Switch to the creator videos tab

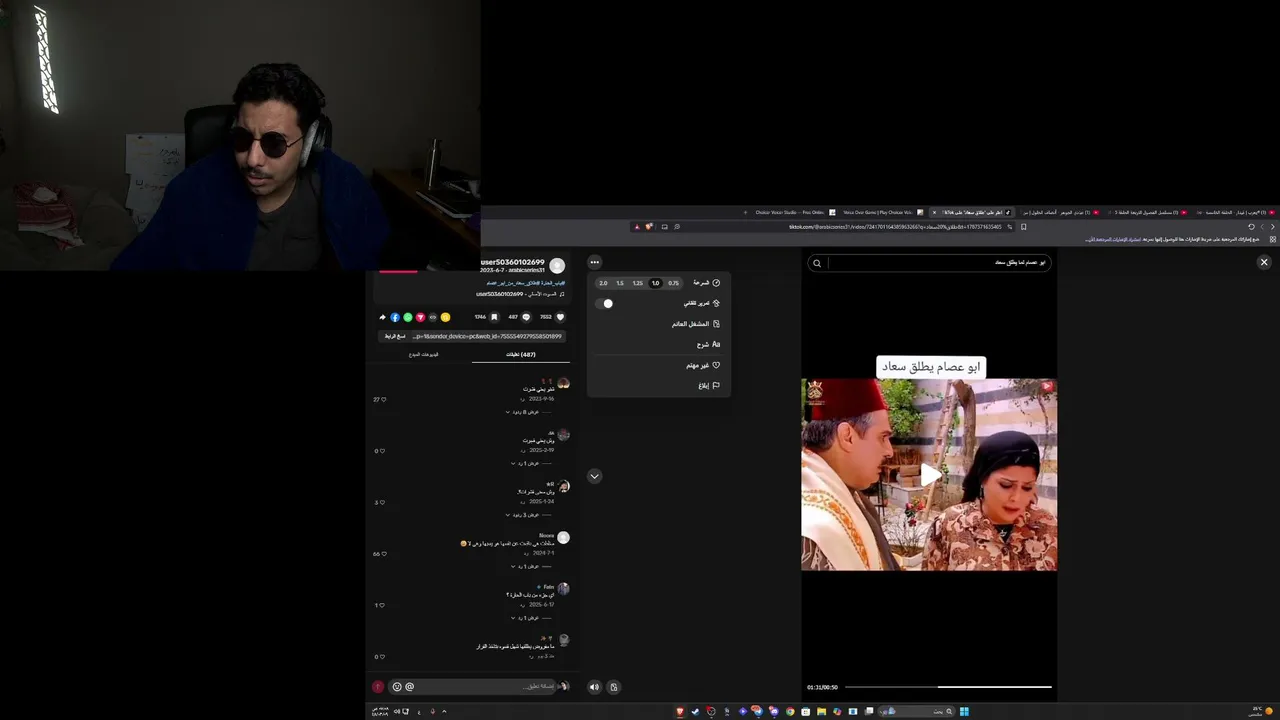[423, 354]
